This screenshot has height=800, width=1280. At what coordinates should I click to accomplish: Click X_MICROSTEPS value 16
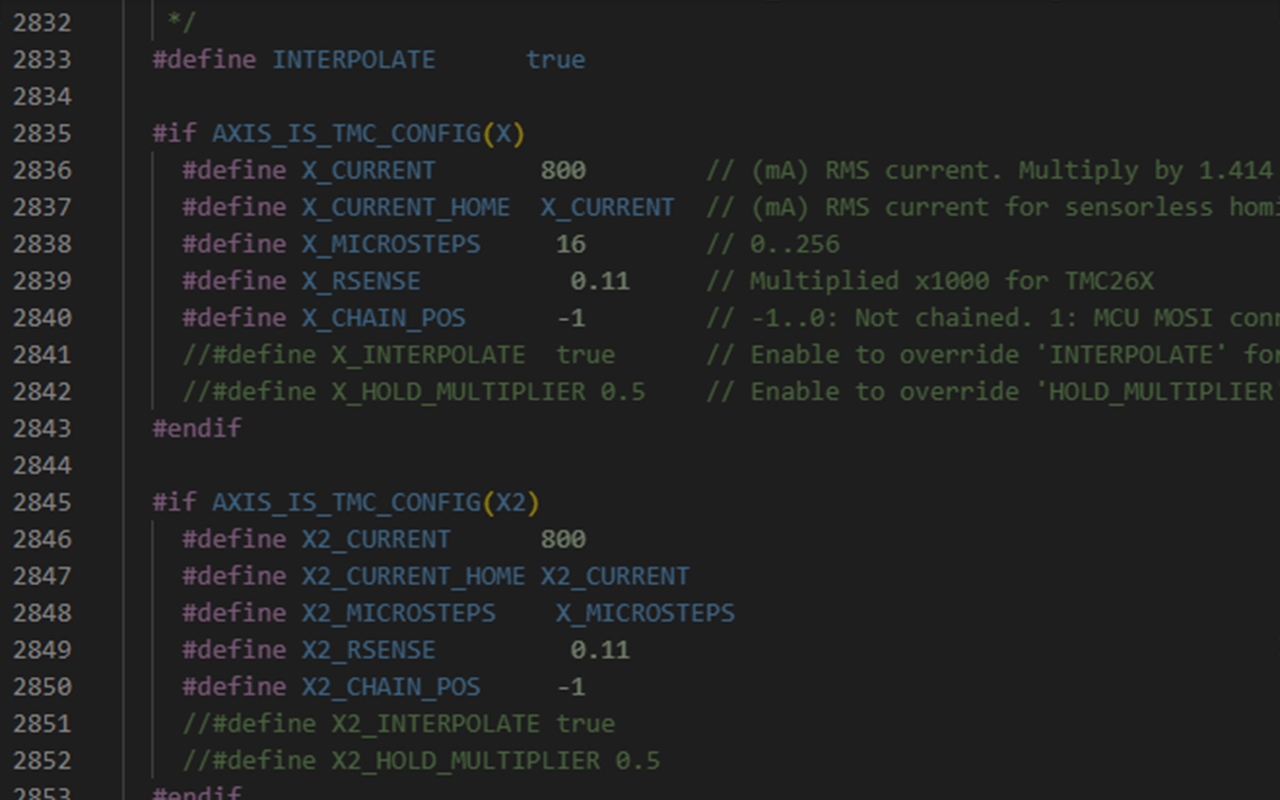click(571, 245)
